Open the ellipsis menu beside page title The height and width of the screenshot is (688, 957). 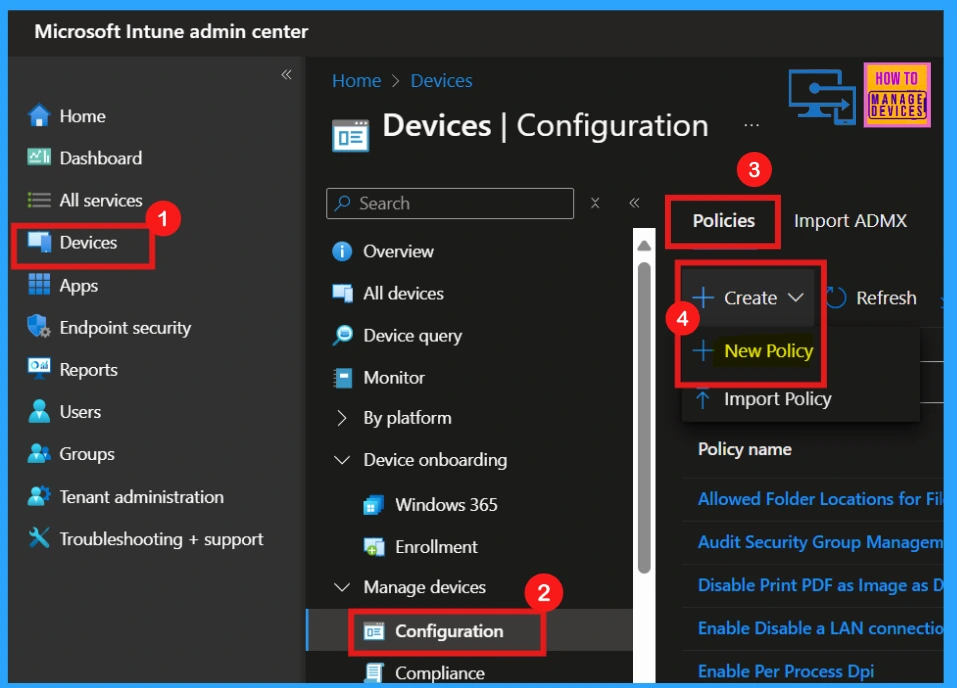point(751,125)
